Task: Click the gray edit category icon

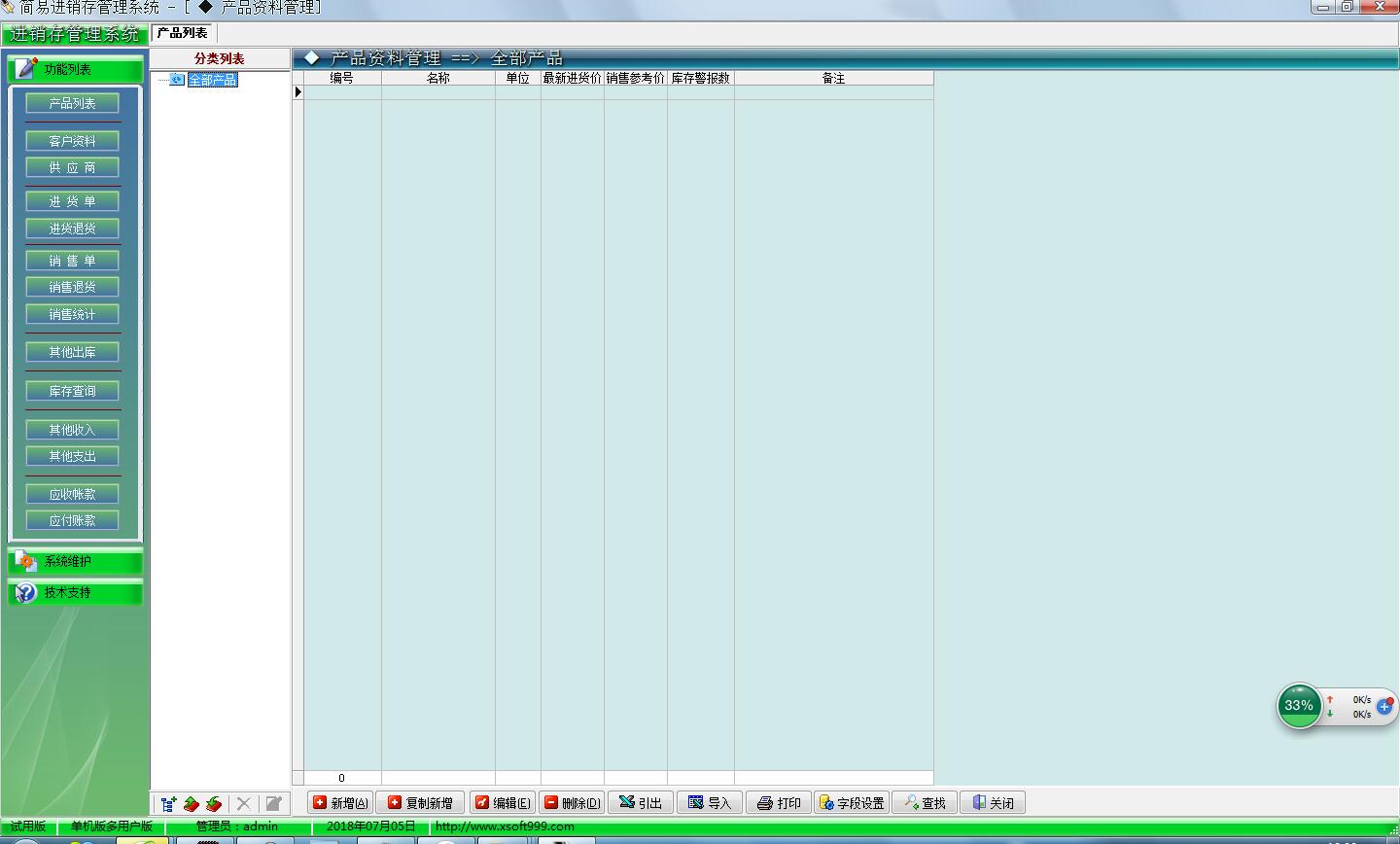Action: [273, 803]
